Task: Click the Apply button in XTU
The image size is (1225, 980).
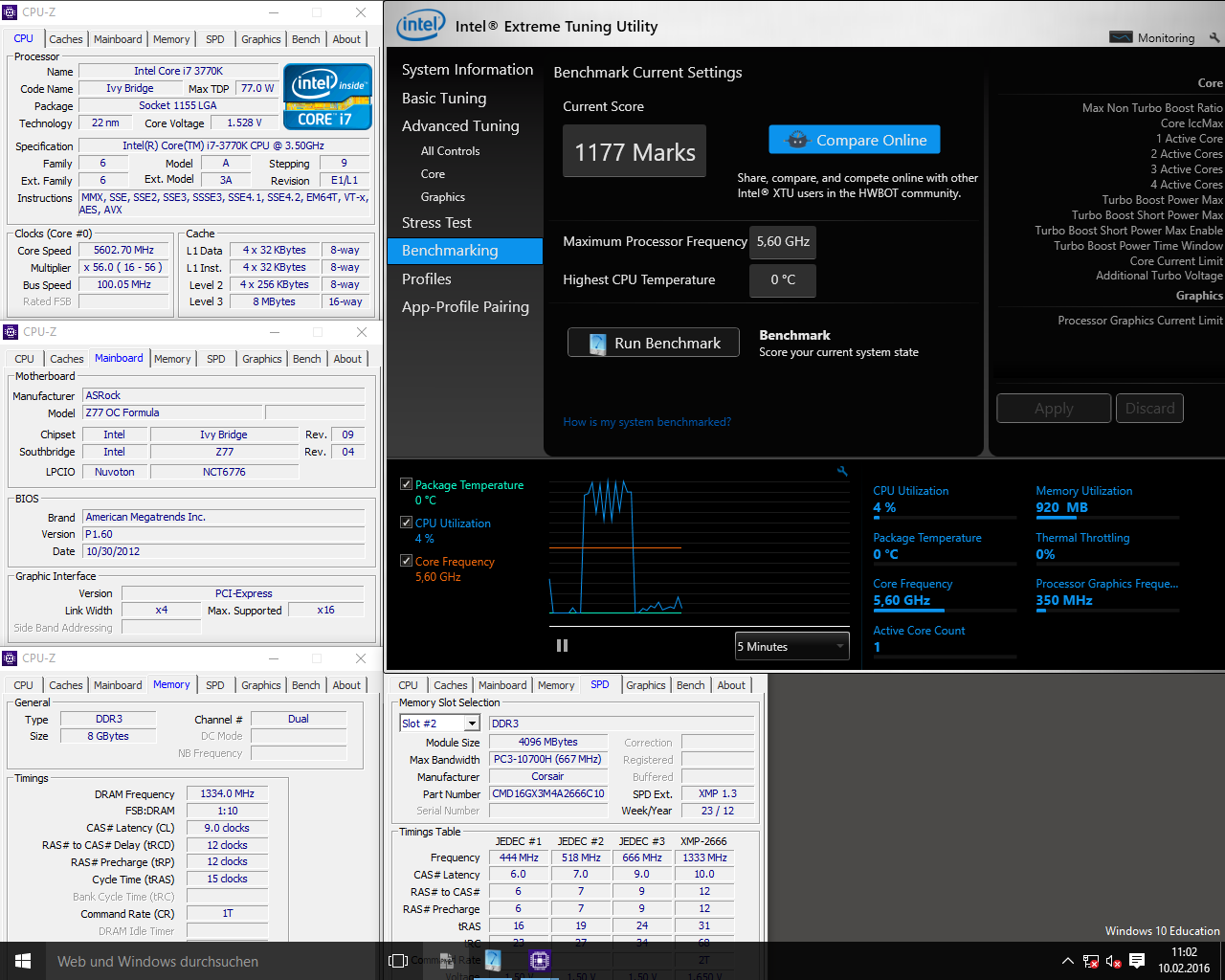Action: coord(1054,409)
